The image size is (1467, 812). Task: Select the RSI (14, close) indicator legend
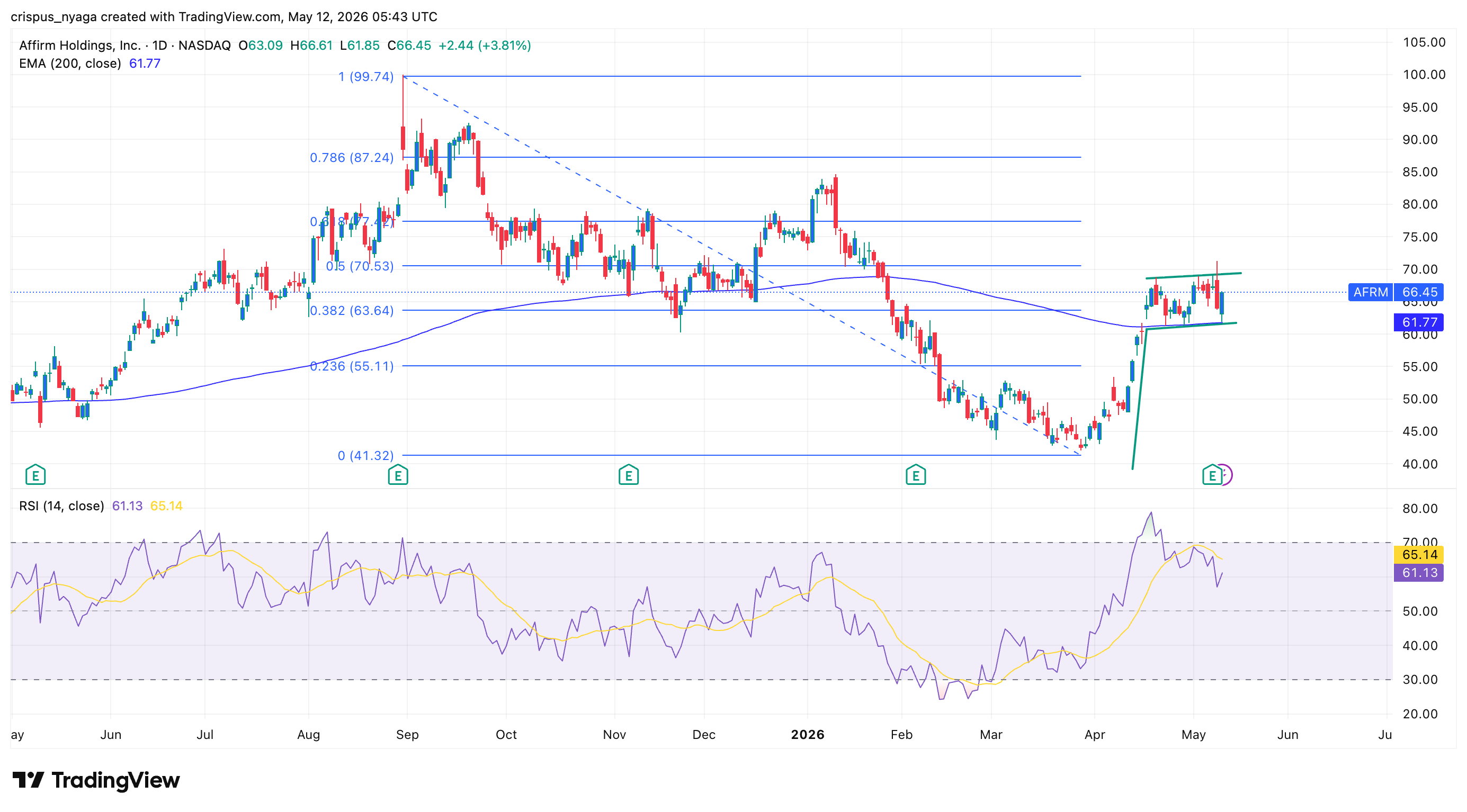(61, 506)
